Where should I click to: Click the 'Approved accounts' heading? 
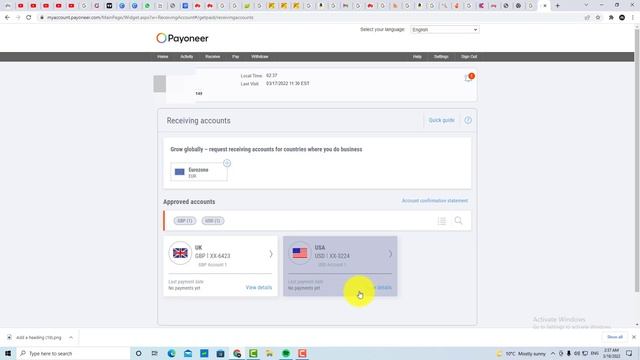[189, 202]
